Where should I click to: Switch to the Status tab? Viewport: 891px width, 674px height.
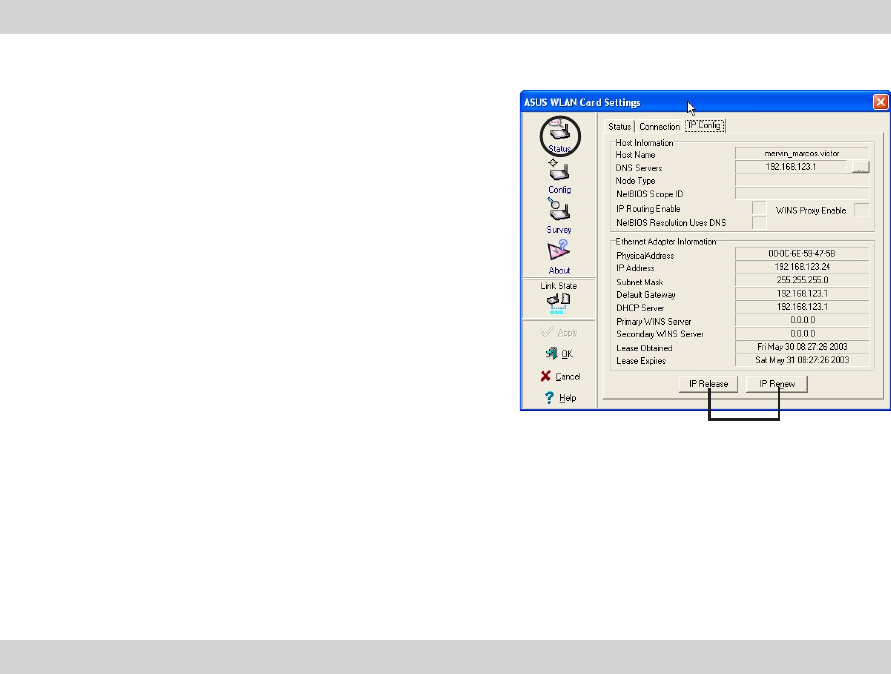point(619,127)
